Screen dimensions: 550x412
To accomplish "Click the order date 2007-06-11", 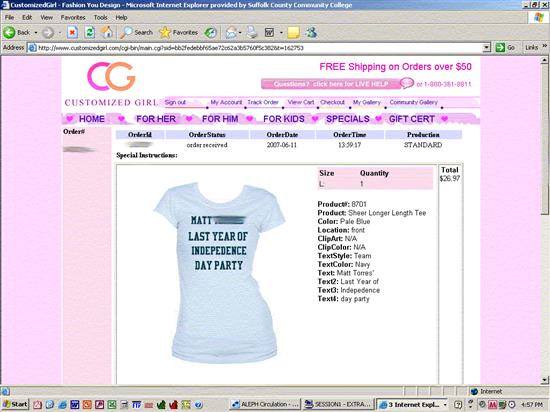I will tap(282, 145).
